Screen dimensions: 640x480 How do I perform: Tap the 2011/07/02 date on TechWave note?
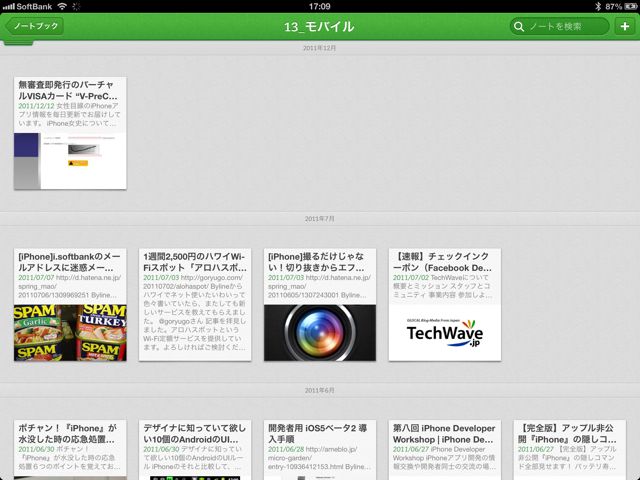(x=411, y=278)
